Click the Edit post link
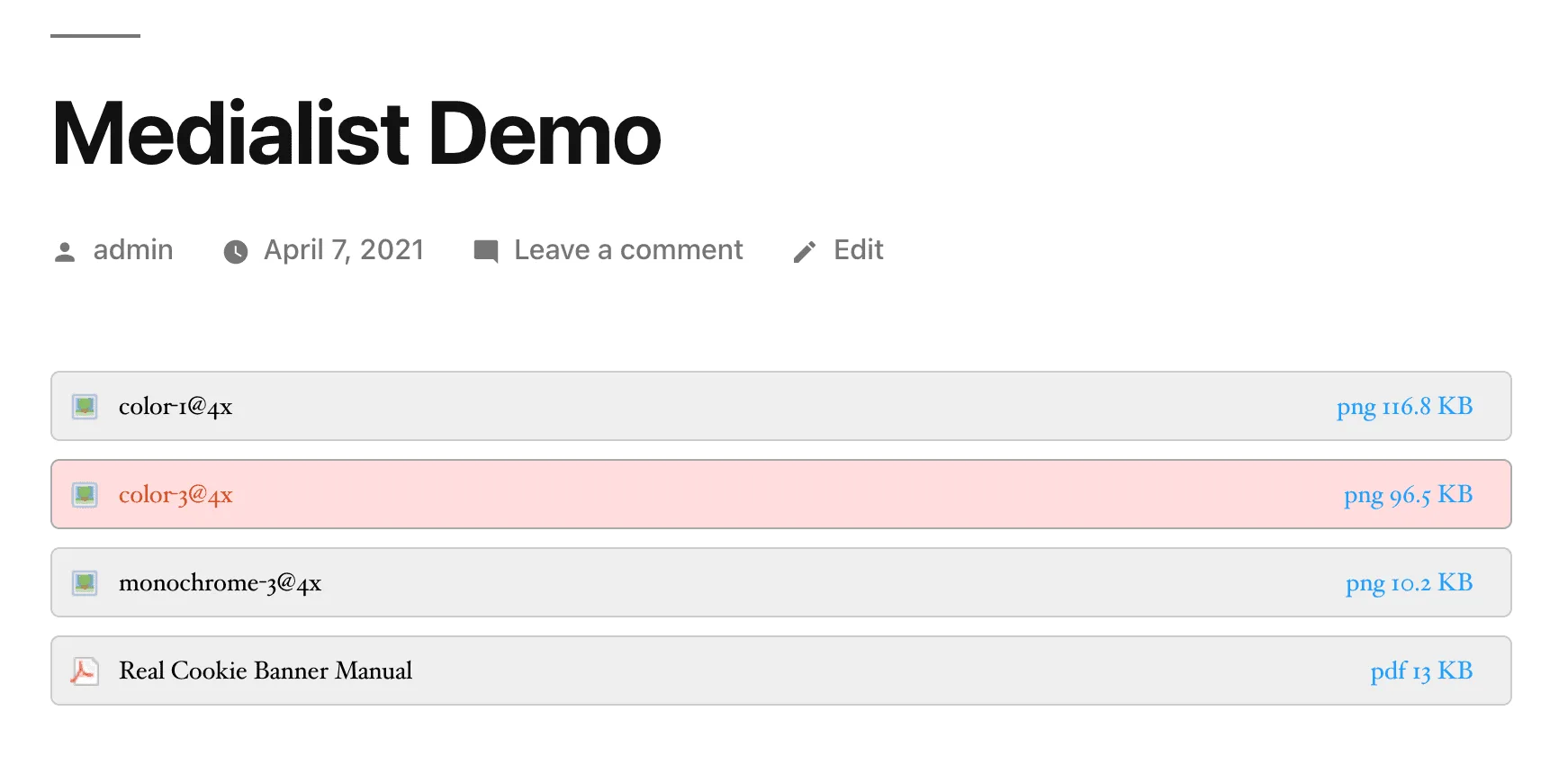This screenshot has width=1568, height=765. pos(859,249)
